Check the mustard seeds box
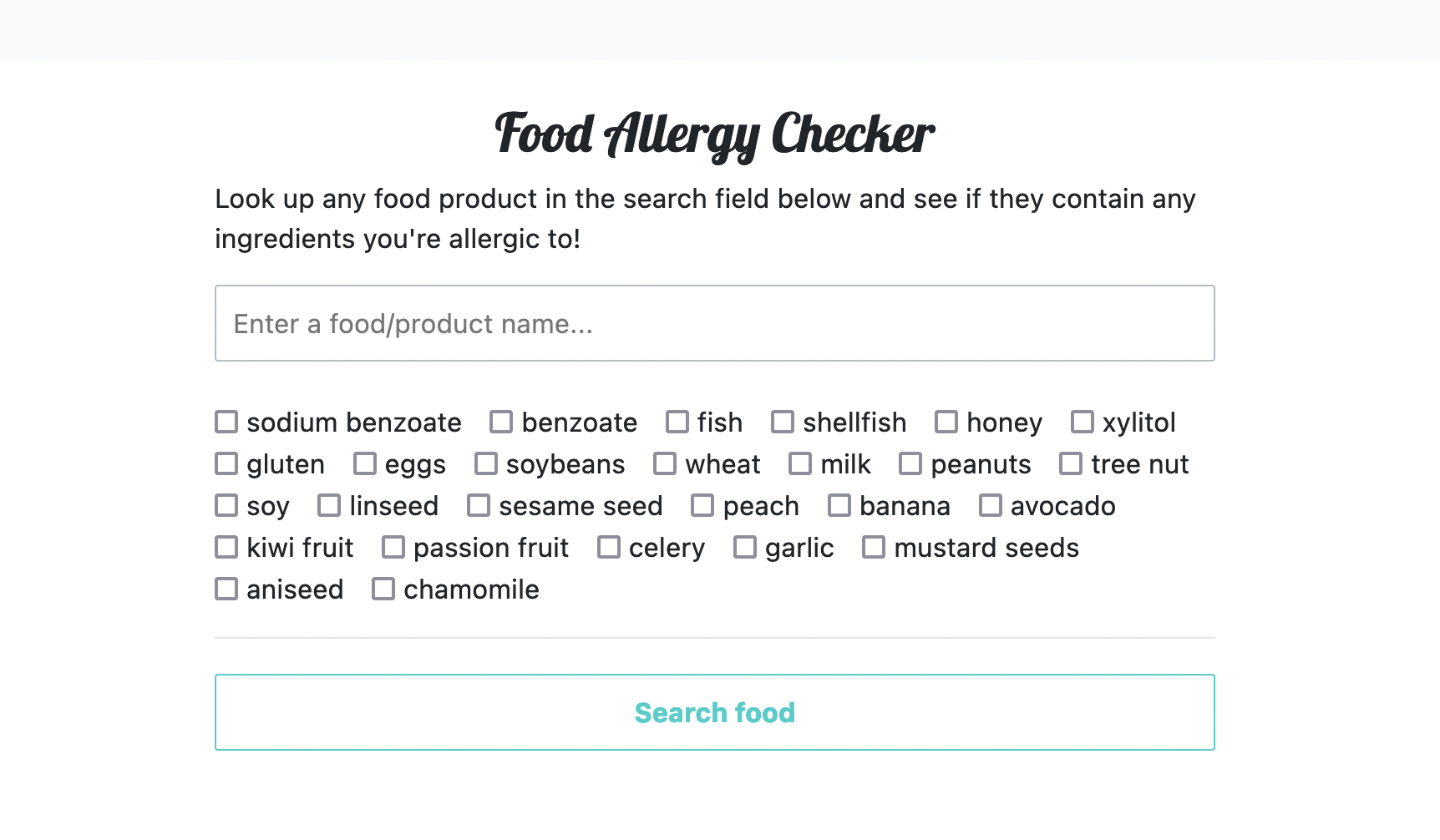 click(x=874, y=547)
